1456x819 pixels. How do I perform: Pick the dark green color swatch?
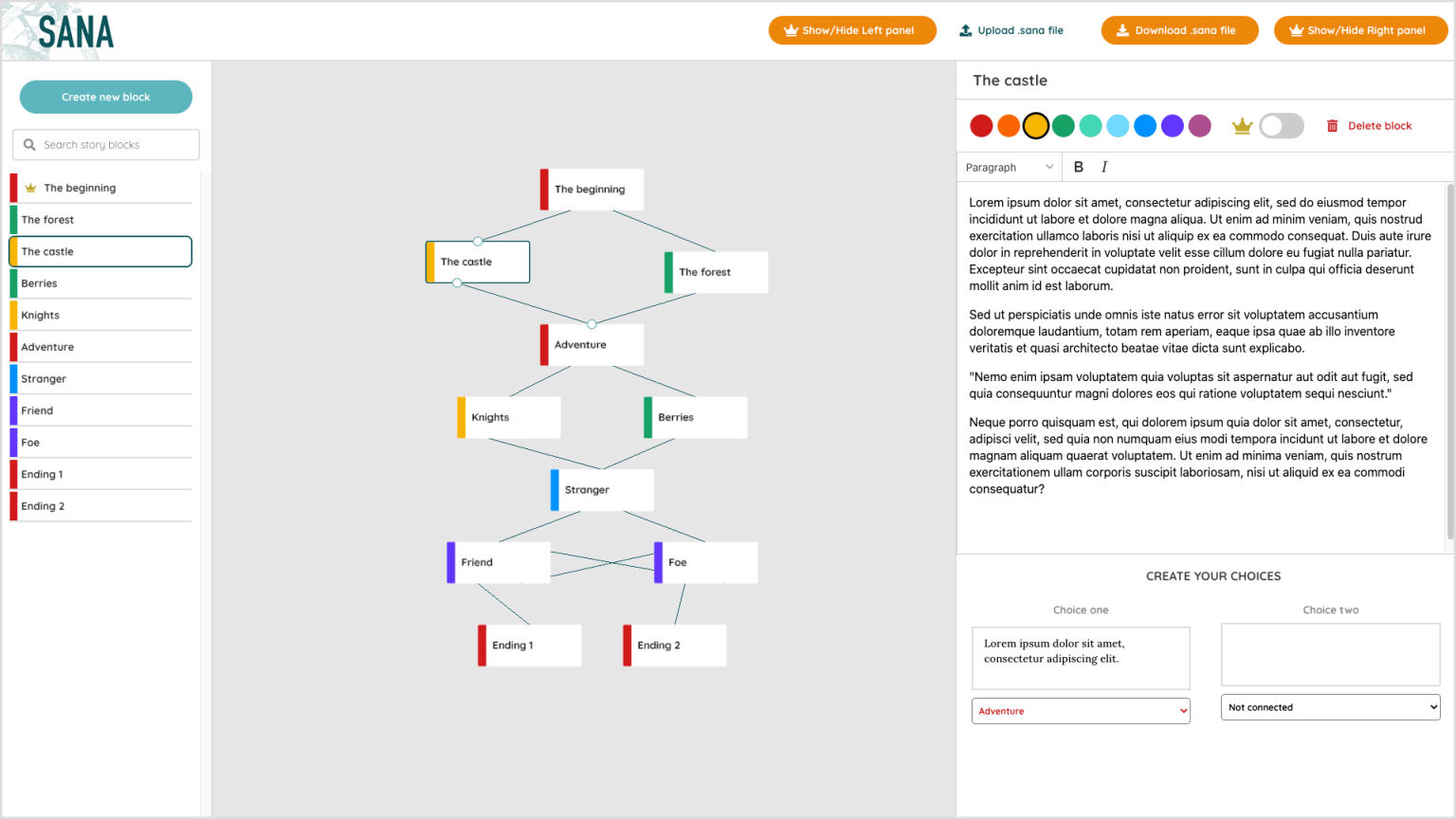click(1064, 126)
